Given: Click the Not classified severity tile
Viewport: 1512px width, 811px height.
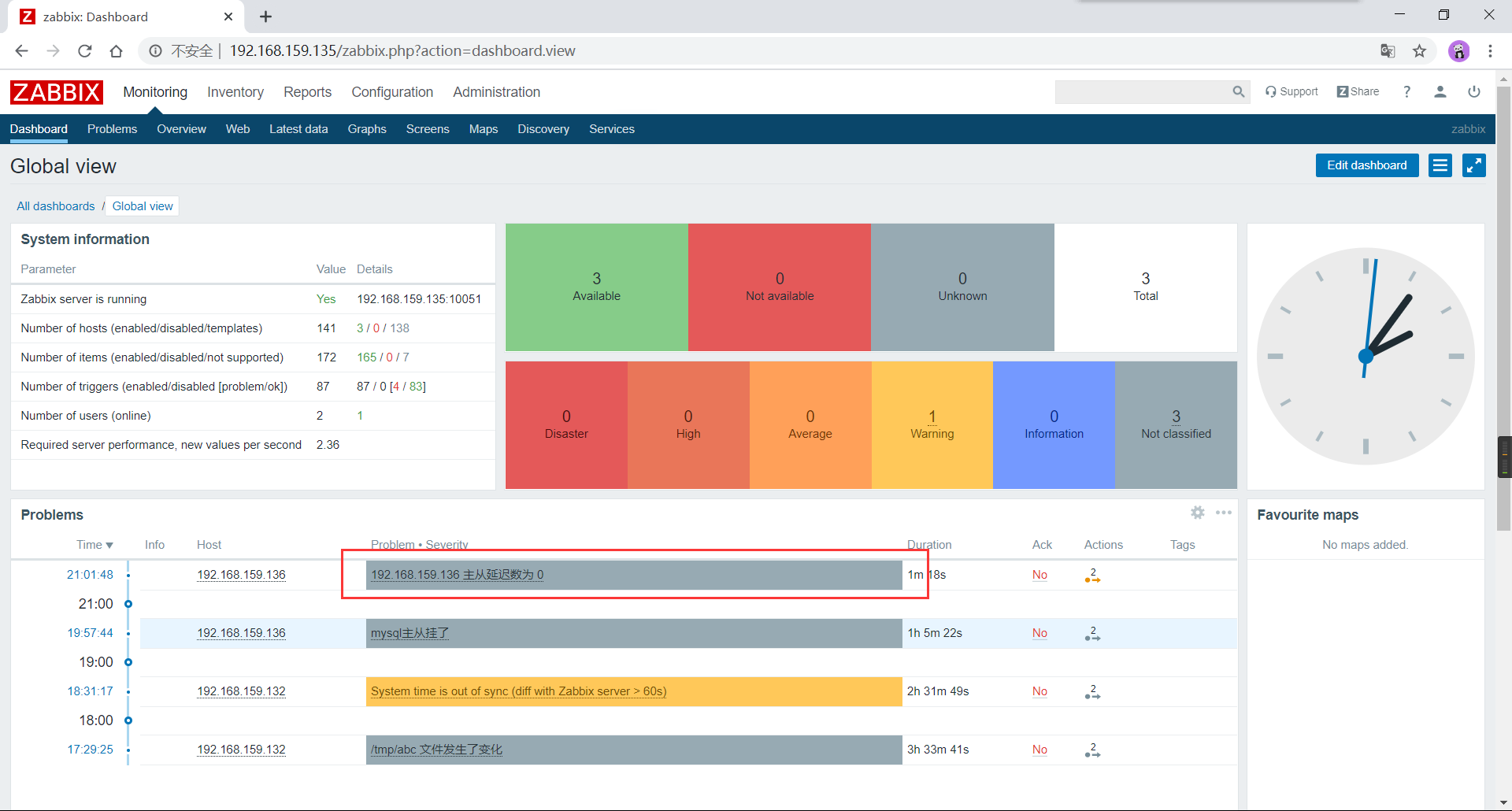Looking at the screenshot, I should (1176, 425).
